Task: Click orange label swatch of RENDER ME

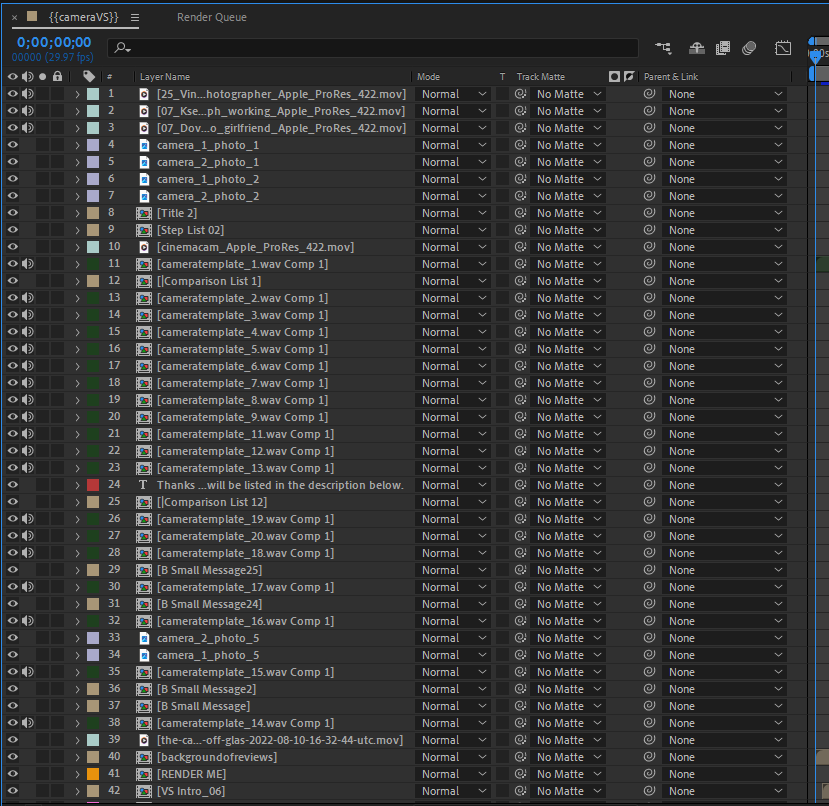Action: 93,774
